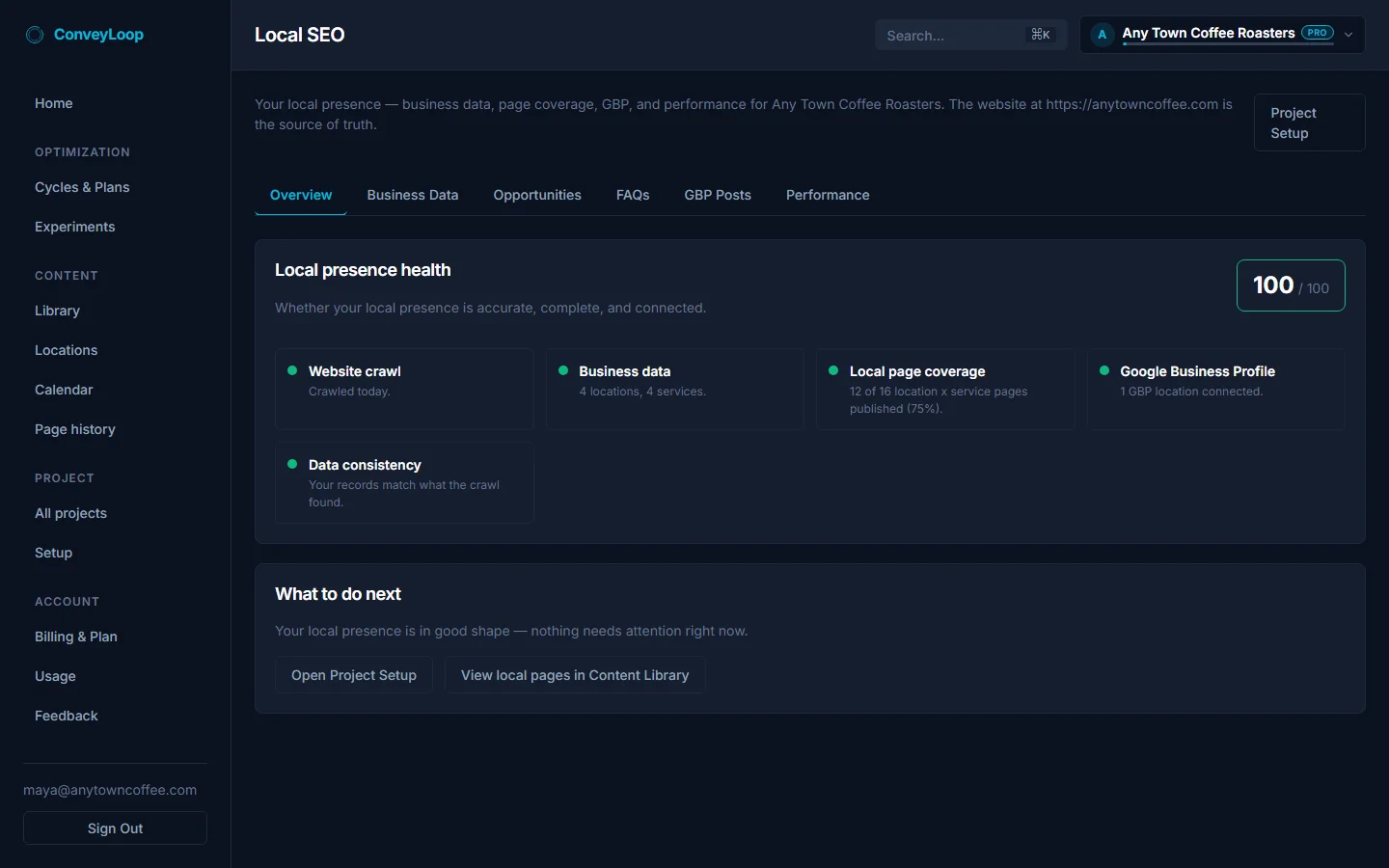
Task: Click the account avatar letter A
Action: [1102, 35]
